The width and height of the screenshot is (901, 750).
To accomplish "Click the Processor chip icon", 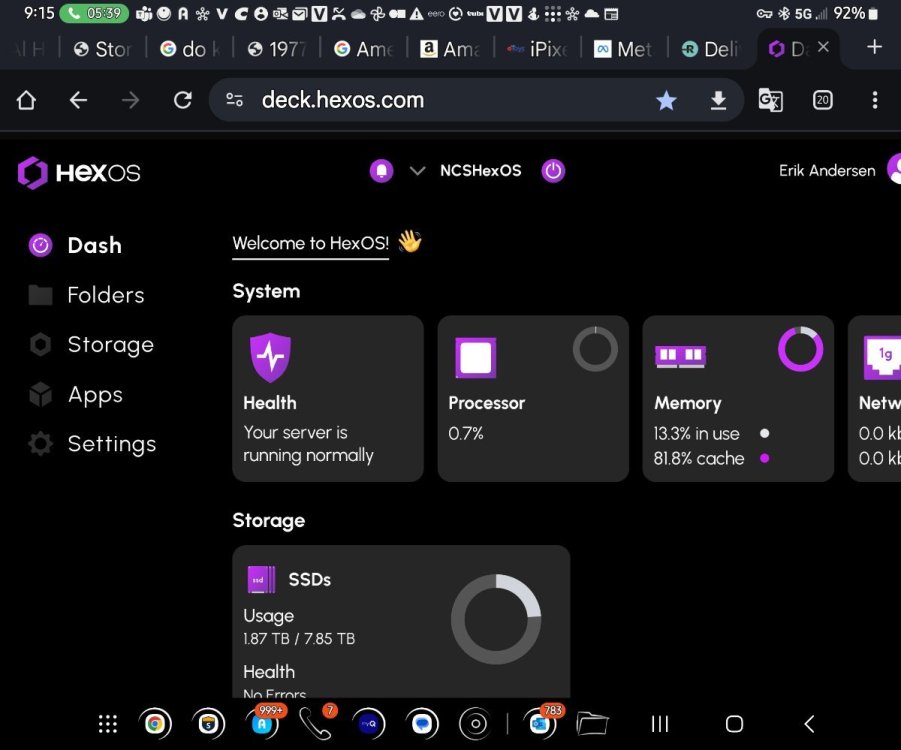I will (x=475, y=357).
